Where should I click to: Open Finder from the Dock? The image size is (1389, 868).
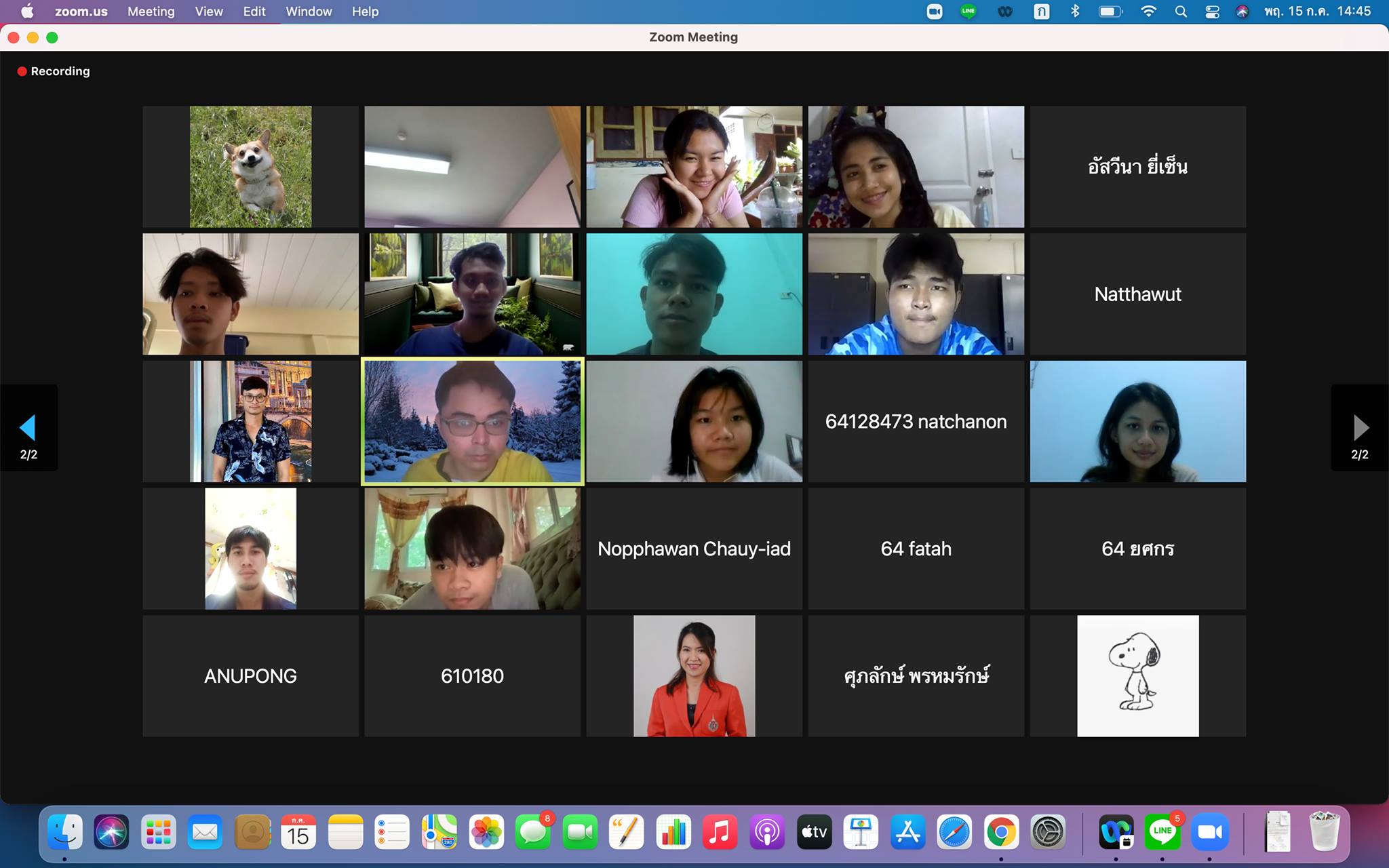tap(65, 832)
